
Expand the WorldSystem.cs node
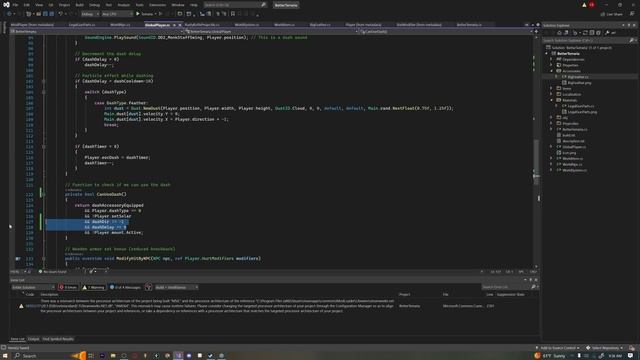pyautogui.click(x=551, y=170)
